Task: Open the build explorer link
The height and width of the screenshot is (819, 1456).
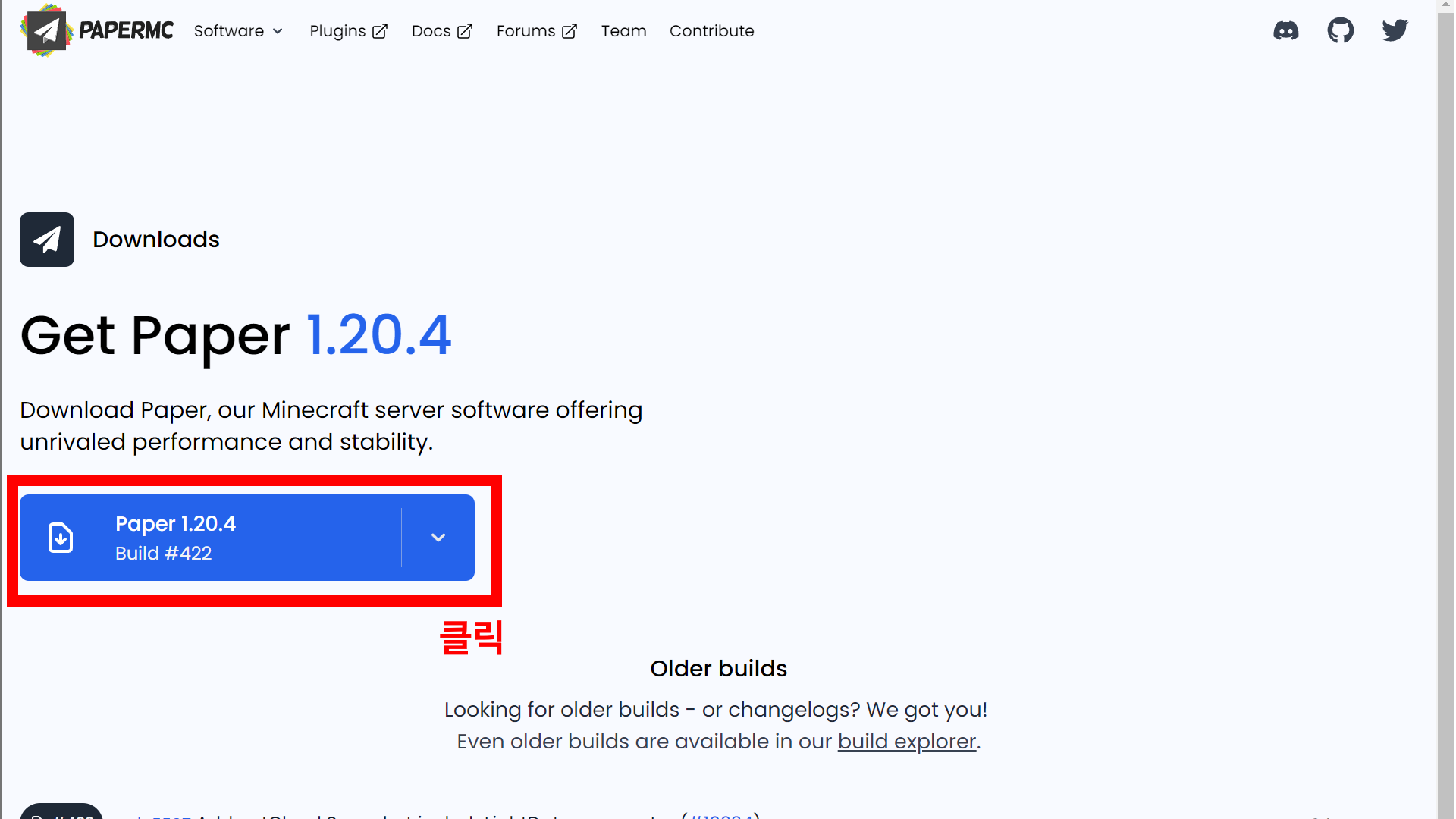Action: 906,742
